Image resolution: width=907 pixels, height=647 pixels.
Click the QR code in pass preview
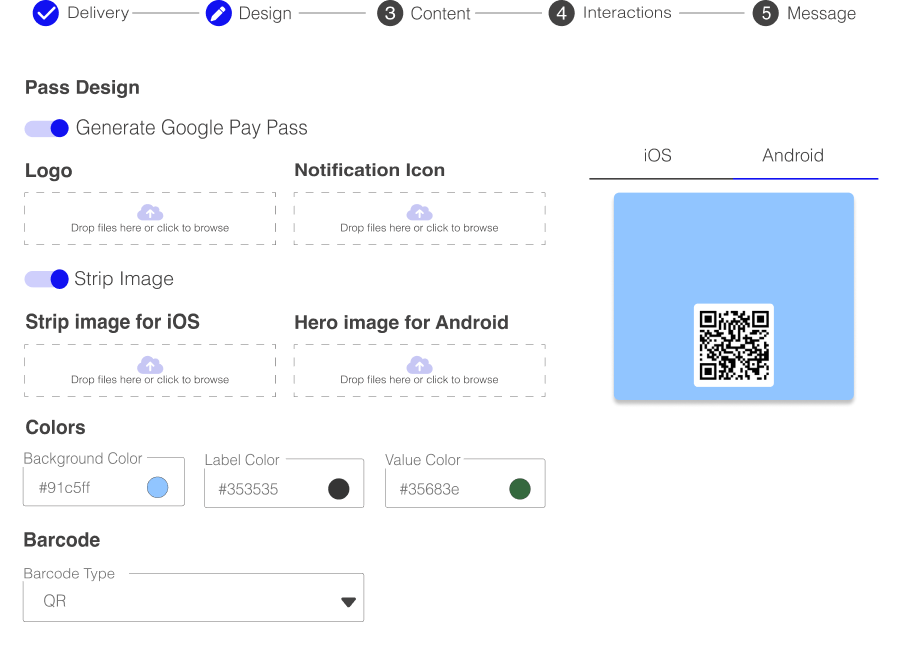coord(733,345)
